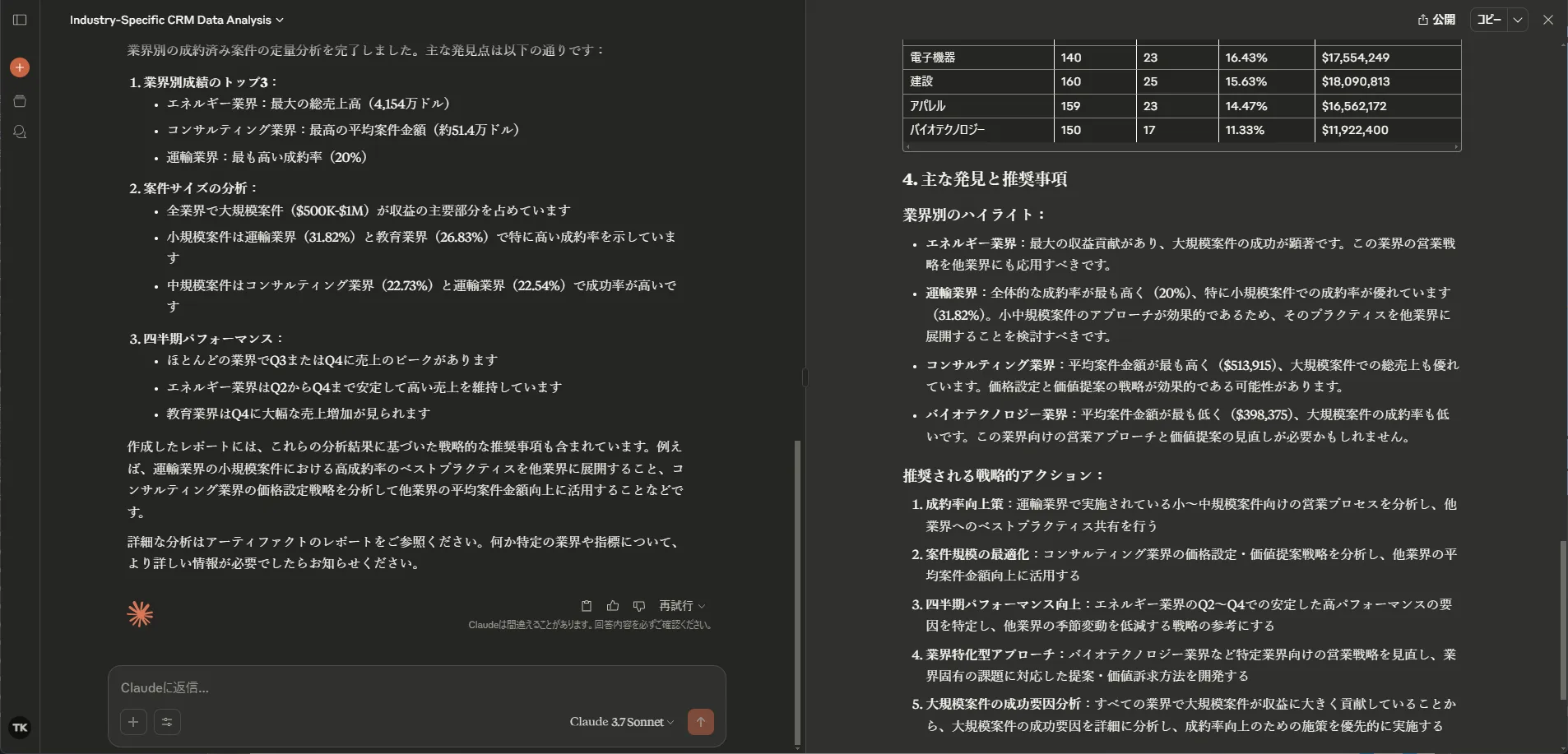This screenshot has width=1568, height=754.
Task: Open the chats history icon
Action: pos(20,132)
